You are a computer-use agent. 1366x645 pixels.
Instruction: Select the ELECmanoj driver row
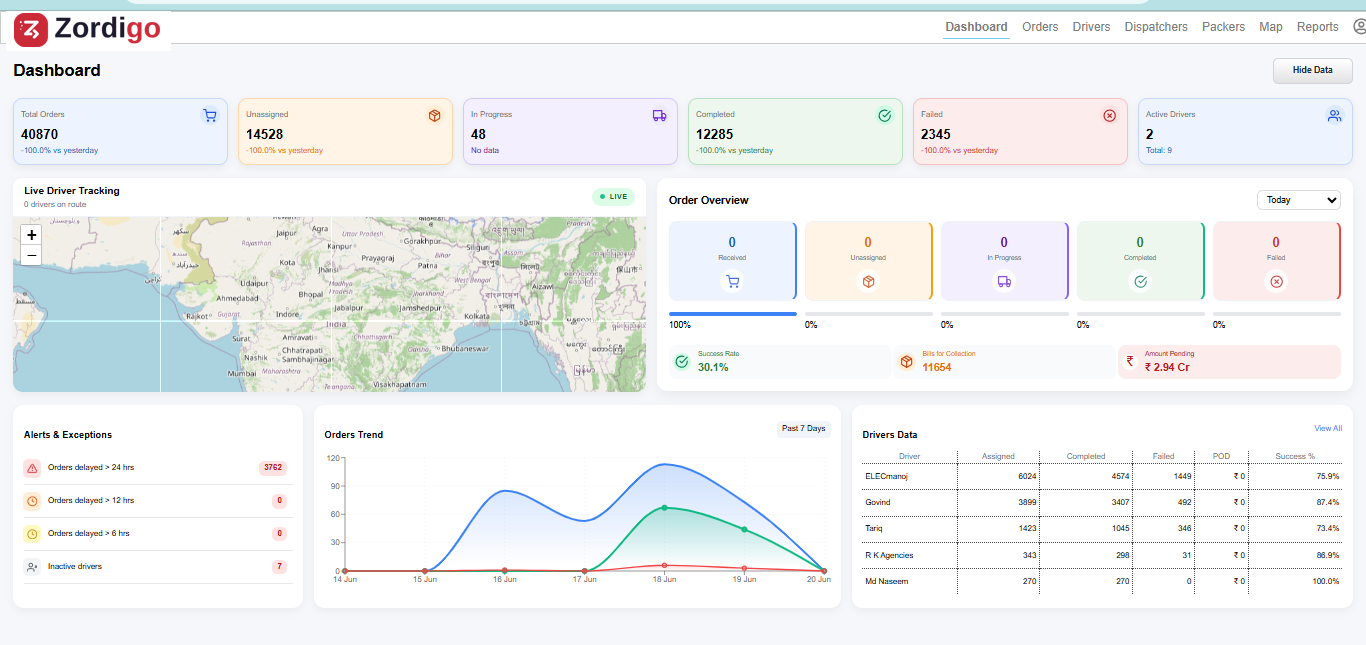point(1101,477)
